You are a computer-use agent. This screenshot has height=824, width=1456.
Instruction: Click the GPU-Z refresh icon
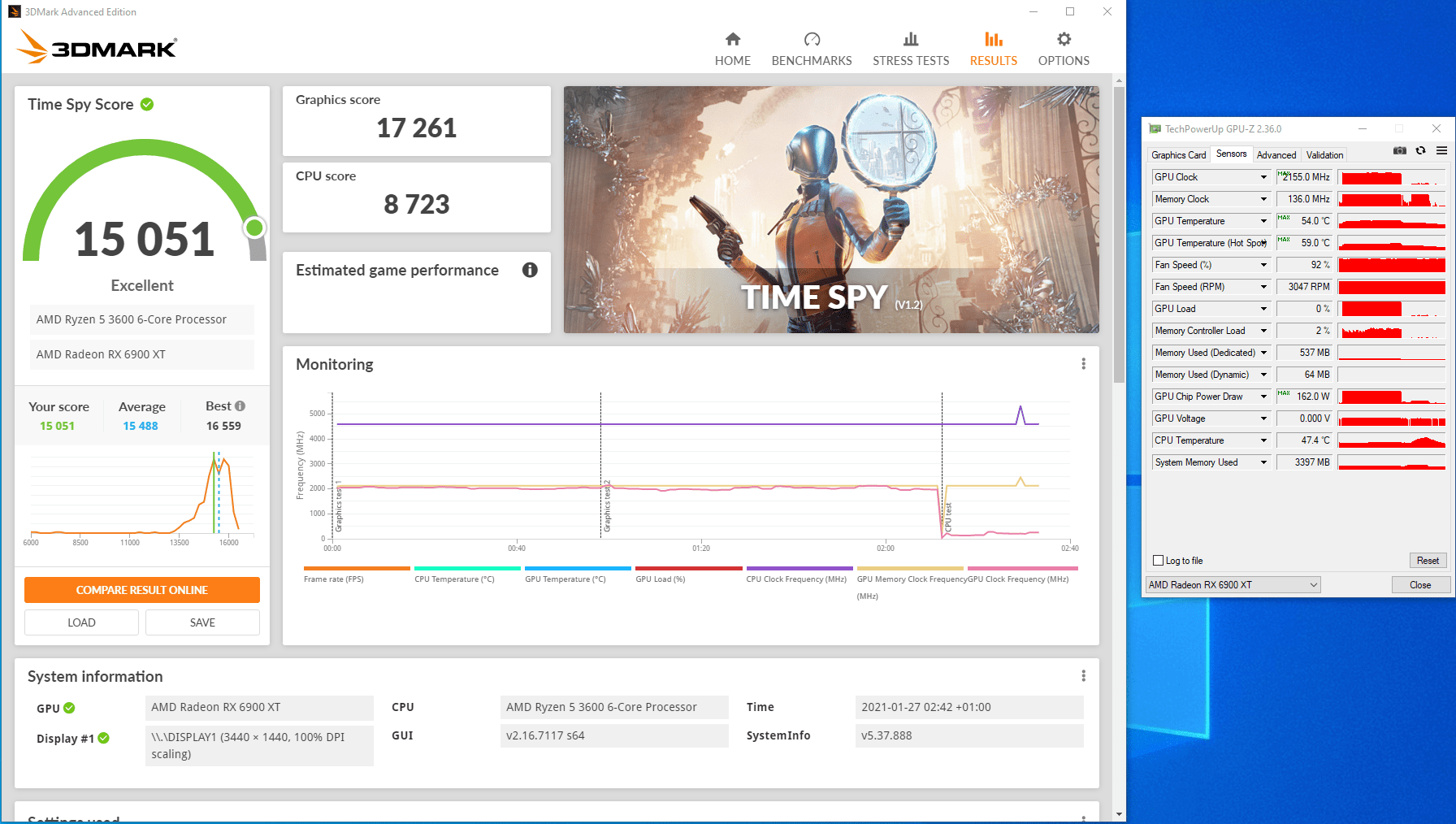(x=1420, y=150)
